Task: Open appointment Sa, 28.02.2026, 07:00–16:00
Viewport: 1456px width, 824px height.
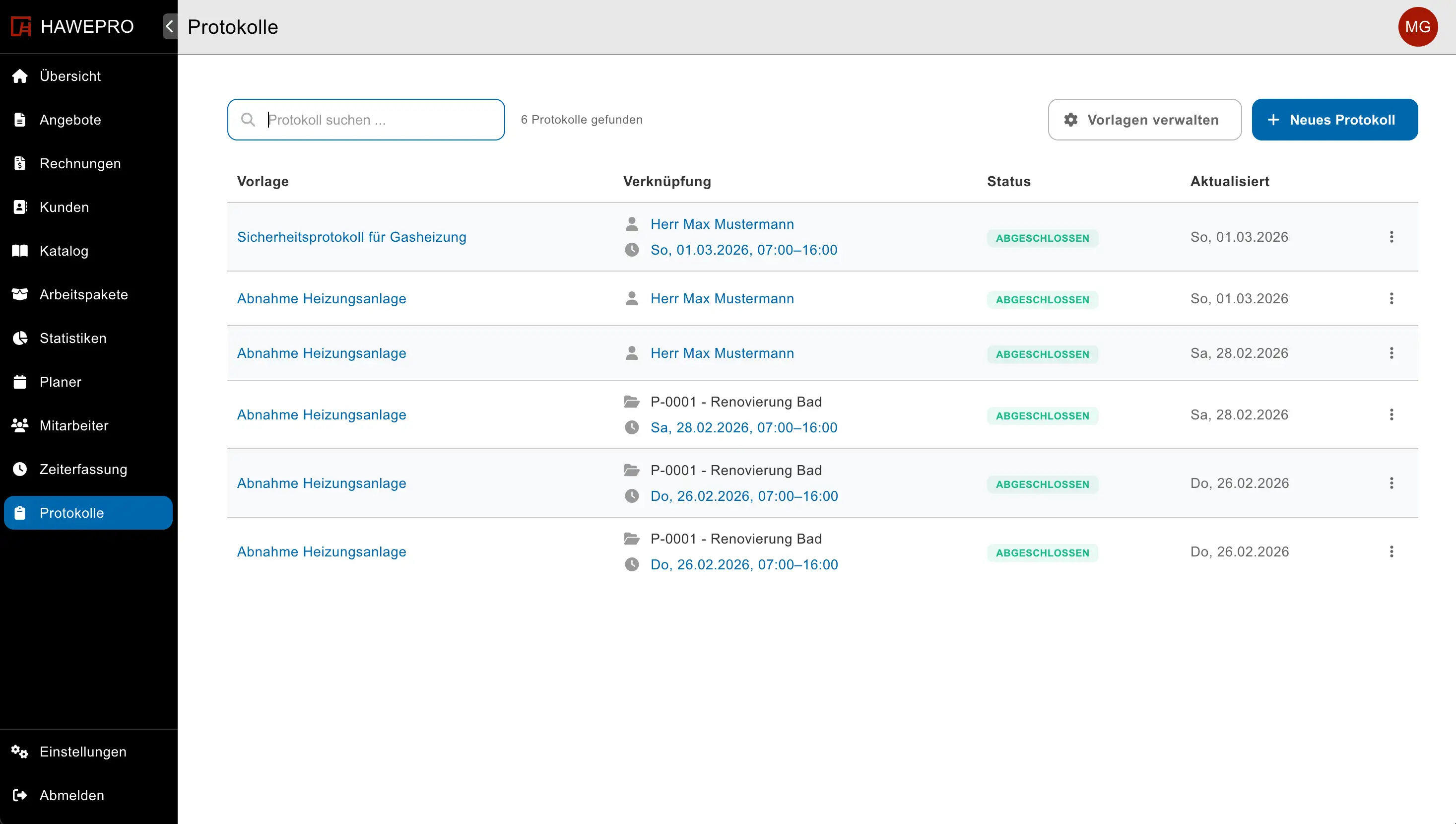Action: (x=743, y=427)
